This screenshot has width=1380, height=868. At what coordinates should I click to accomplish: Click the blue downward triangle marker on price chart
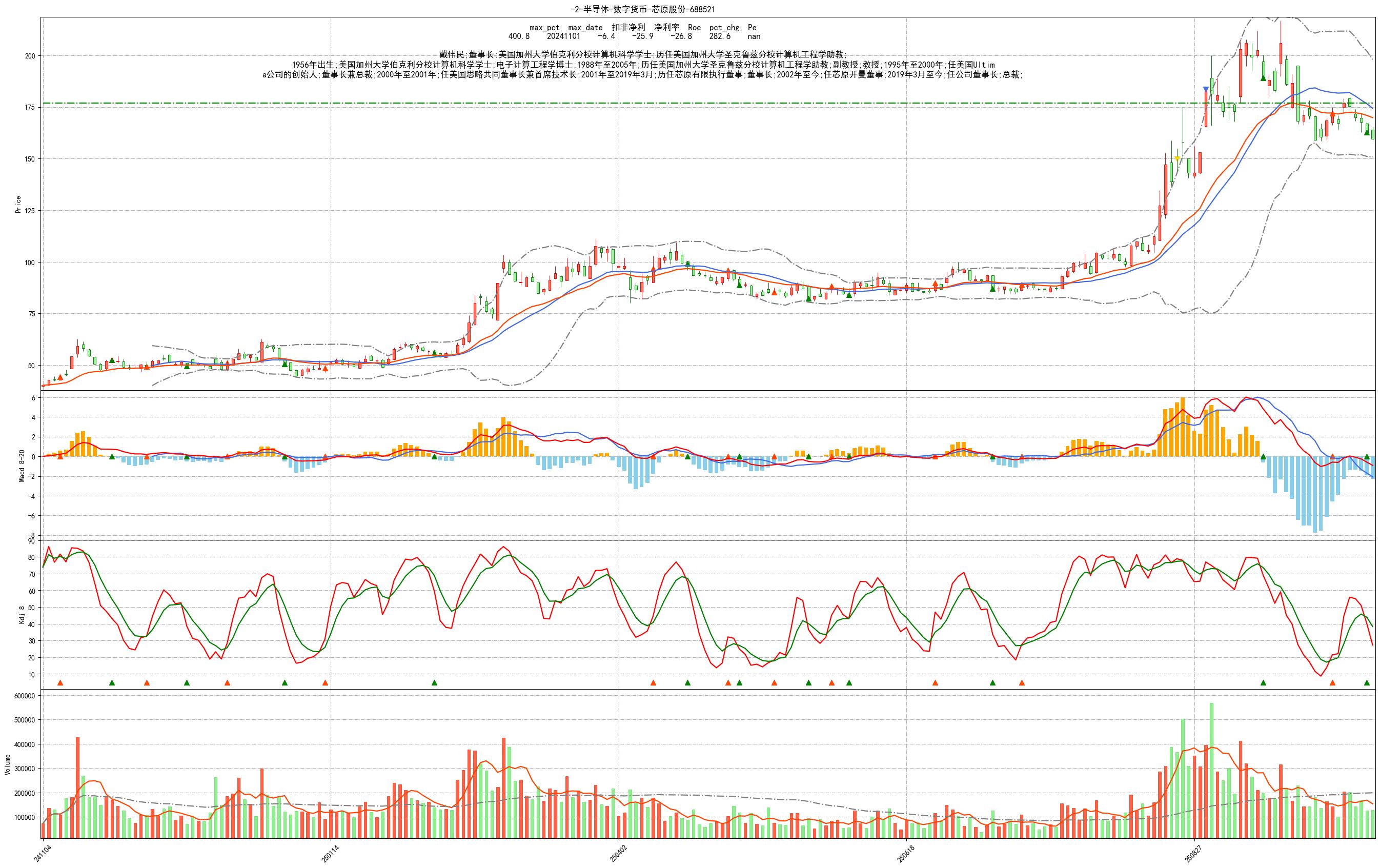(x=1206, y=89)
